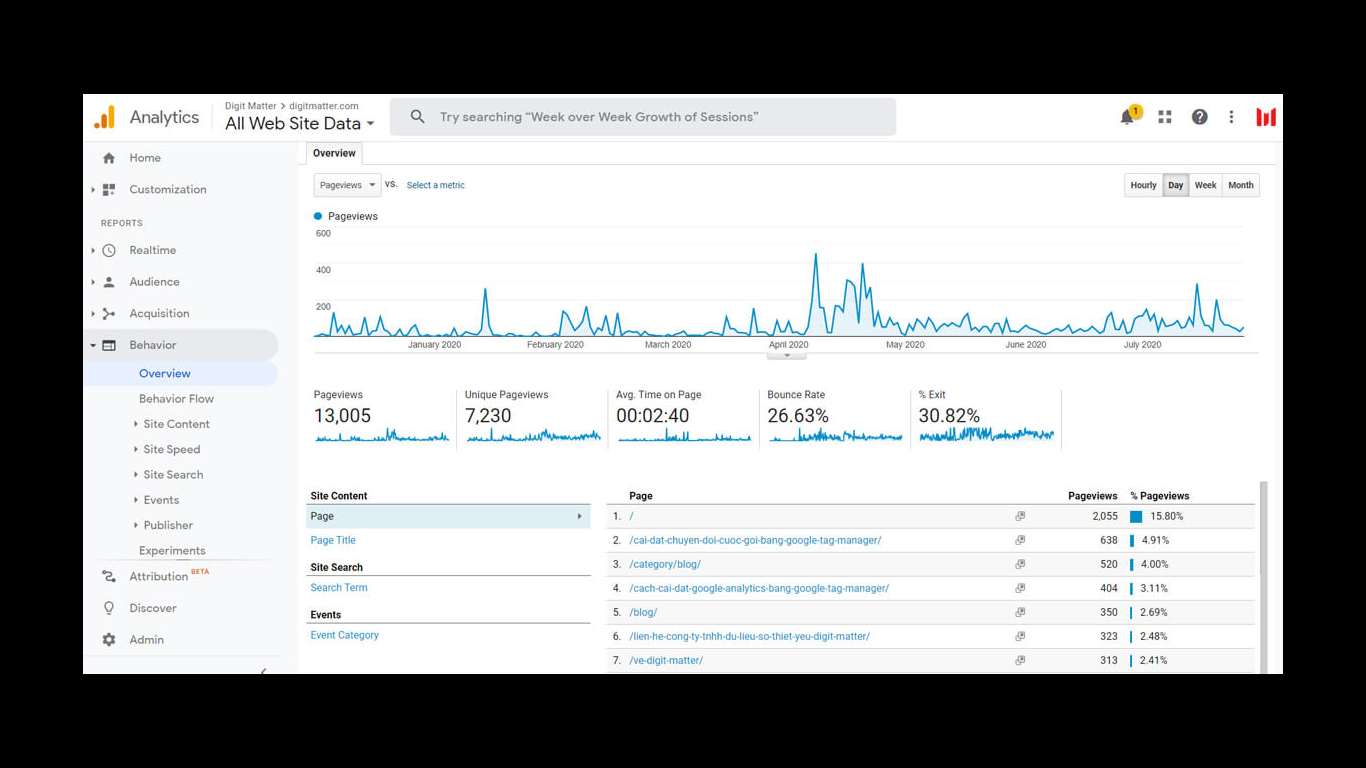Expand the Audience reports section
1366x768 pixels.
pyautogui.click(x=93, y=282)
